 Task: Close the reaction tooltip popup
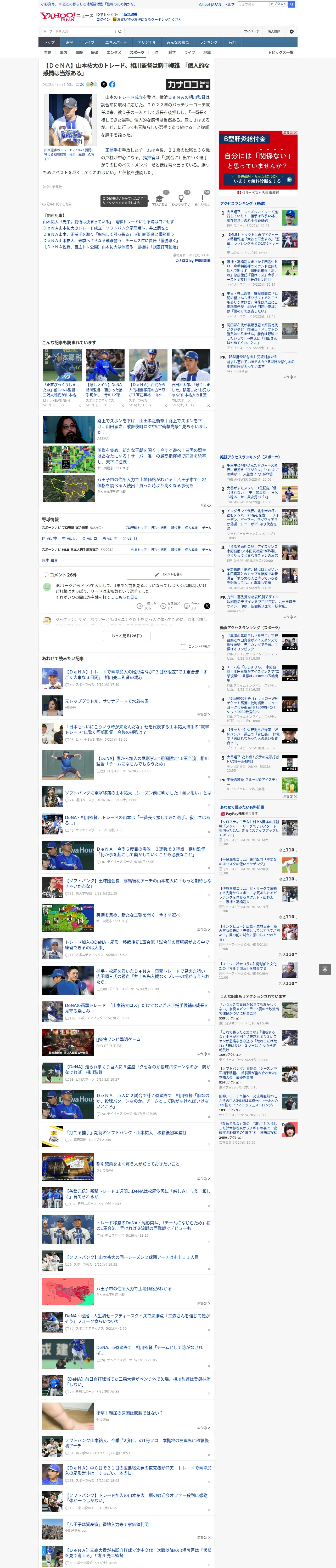[145, 198]
